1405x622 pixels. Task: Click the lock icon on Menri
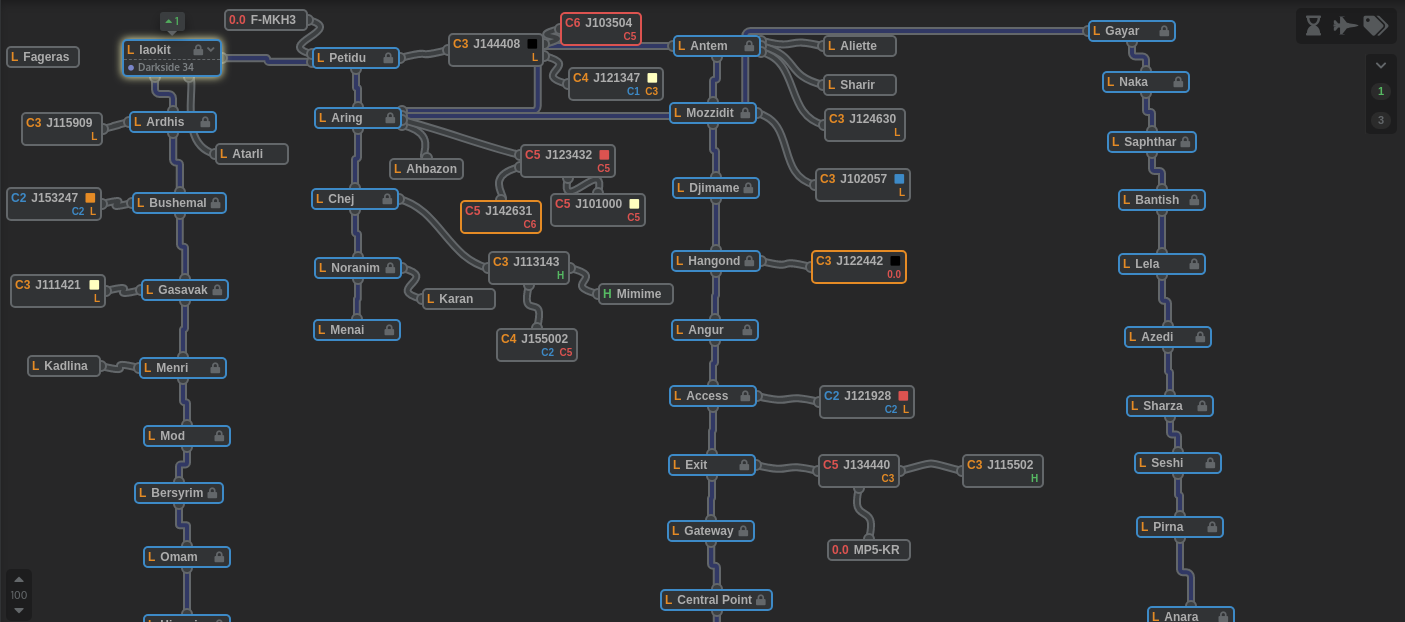coord(215,368)
